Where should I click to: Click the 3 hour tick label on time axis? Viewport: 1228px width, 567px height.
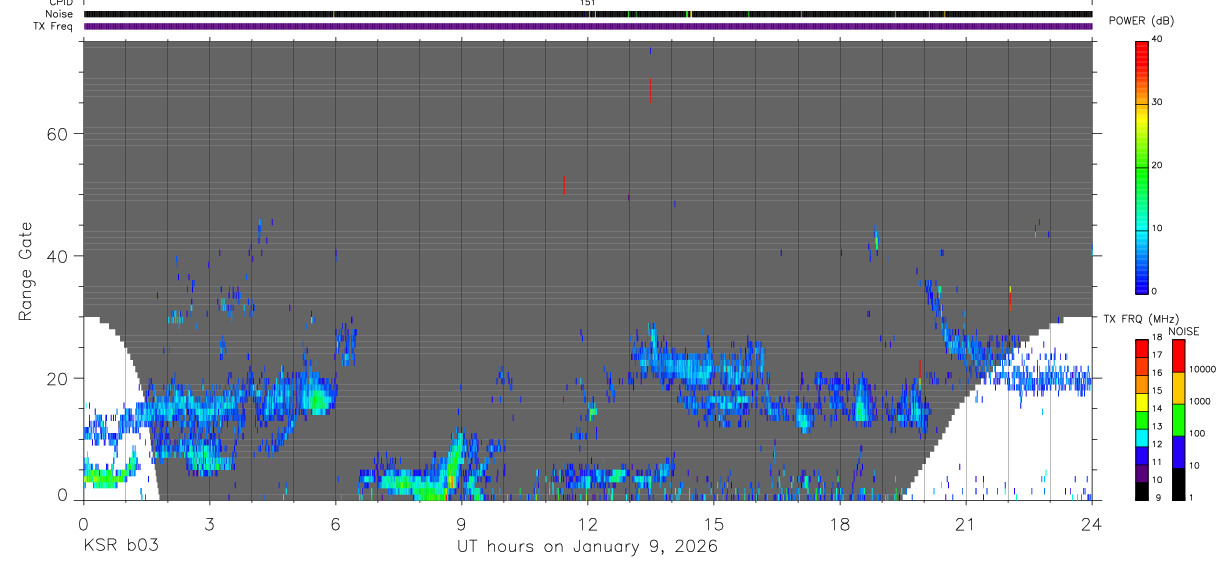point(209,524)
